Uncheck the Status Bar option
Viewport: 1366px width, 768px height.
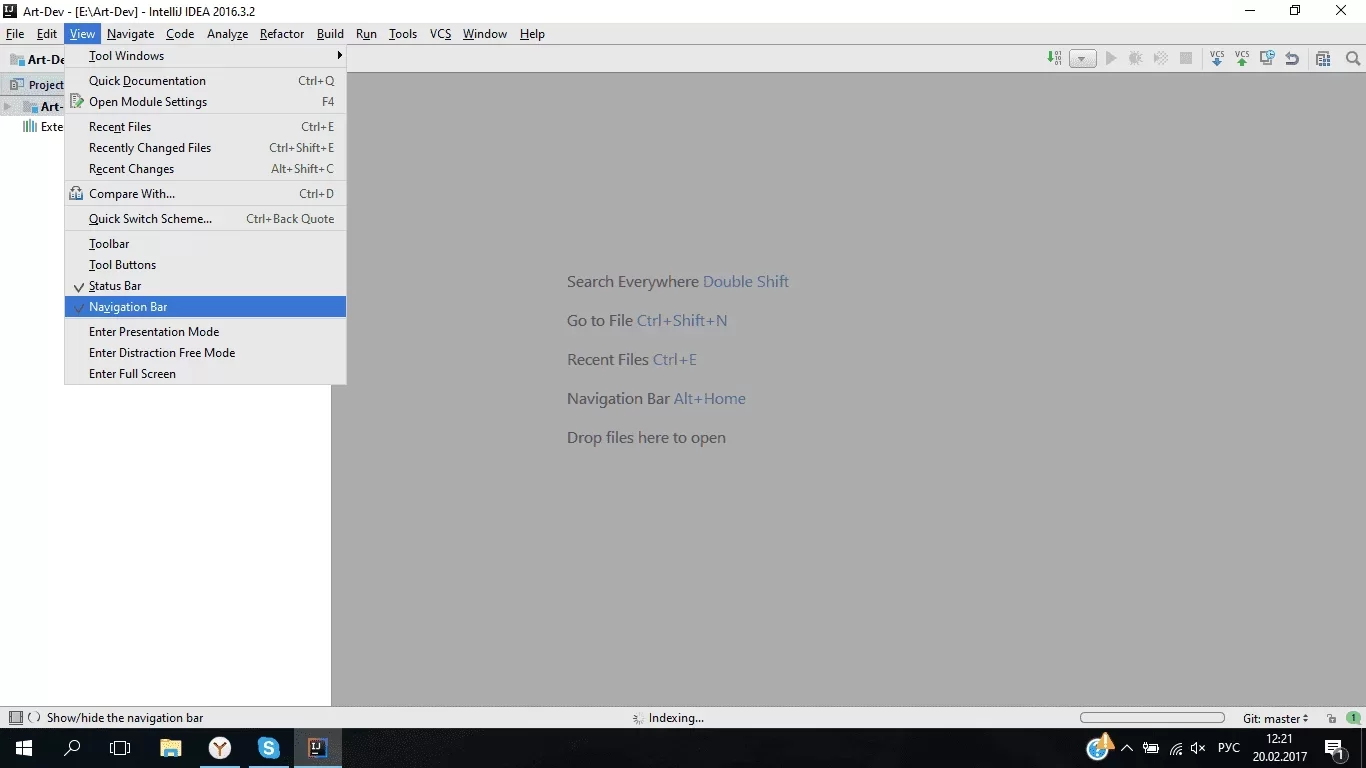pyautogui.click(x=205, y=286)
